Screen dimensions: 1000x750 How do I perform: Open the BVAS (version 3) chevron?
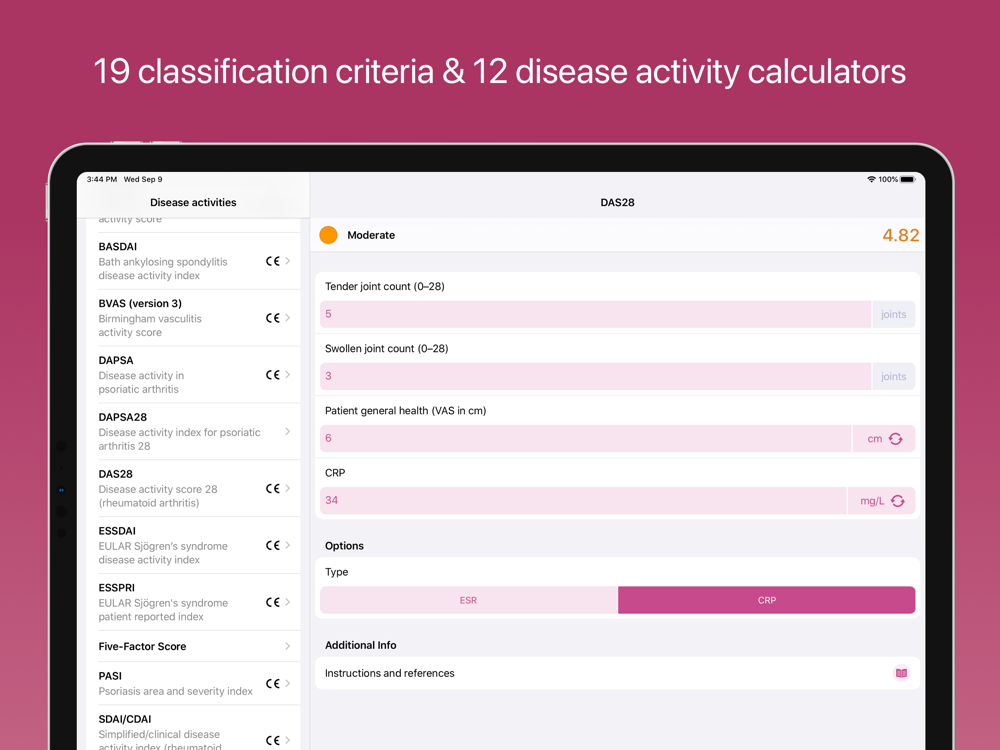click(x=288, y=318)
